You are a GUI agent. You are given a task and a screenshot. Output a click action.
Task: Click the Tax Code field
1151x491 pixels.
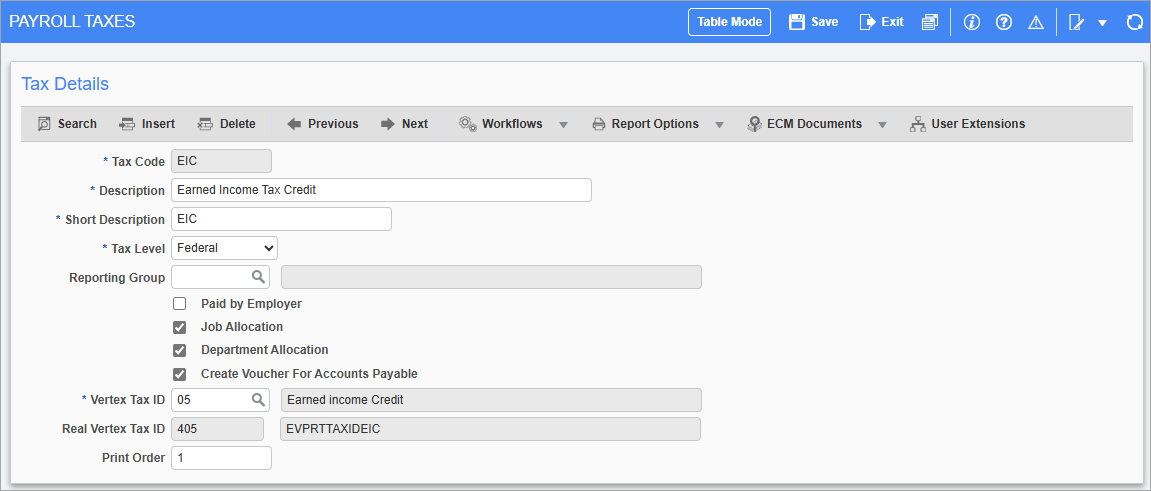tap(221, 161)
